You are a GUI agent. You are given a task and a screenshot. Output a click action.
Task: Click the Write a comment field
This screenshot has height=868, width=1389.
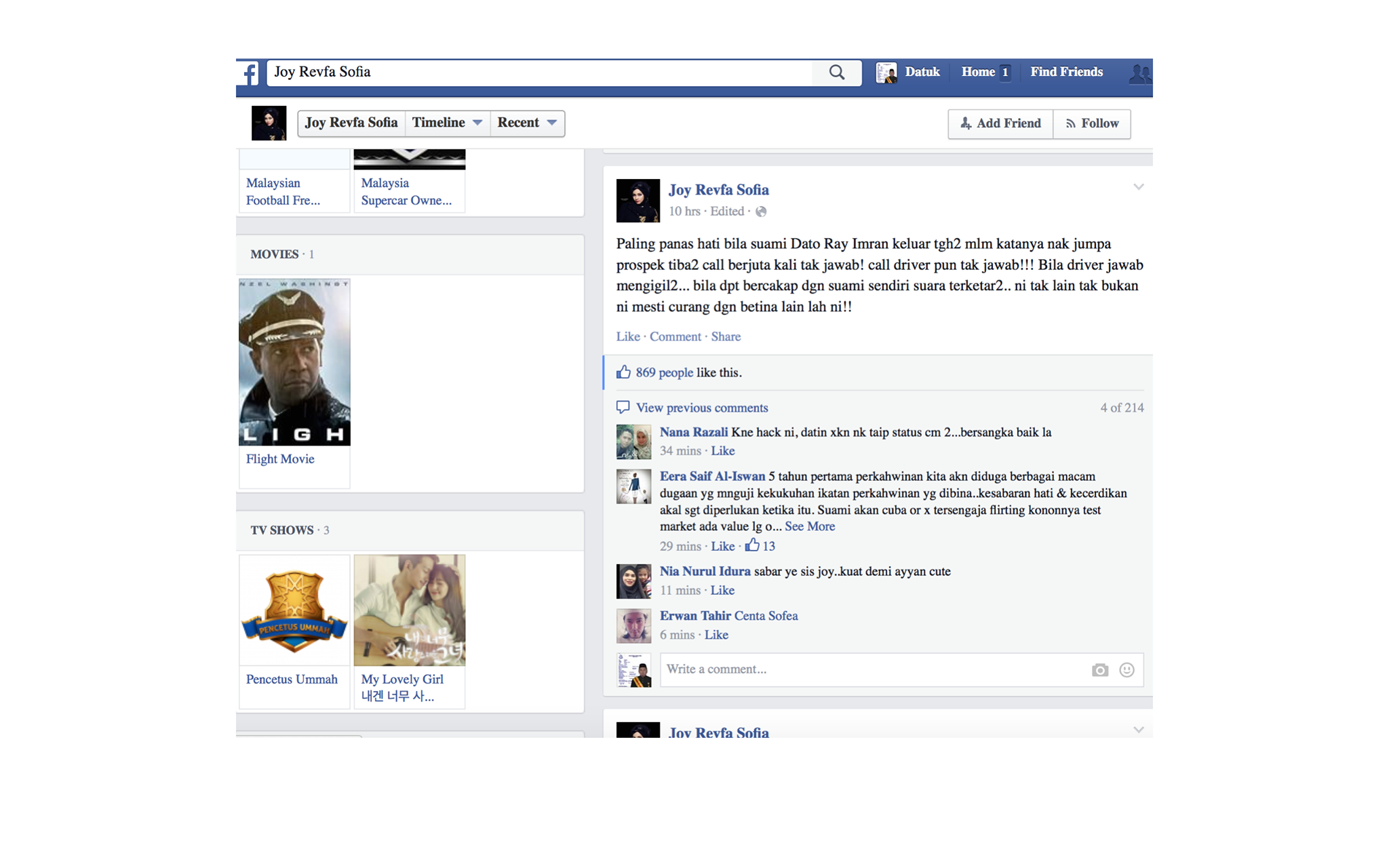(x=902, y=670)
